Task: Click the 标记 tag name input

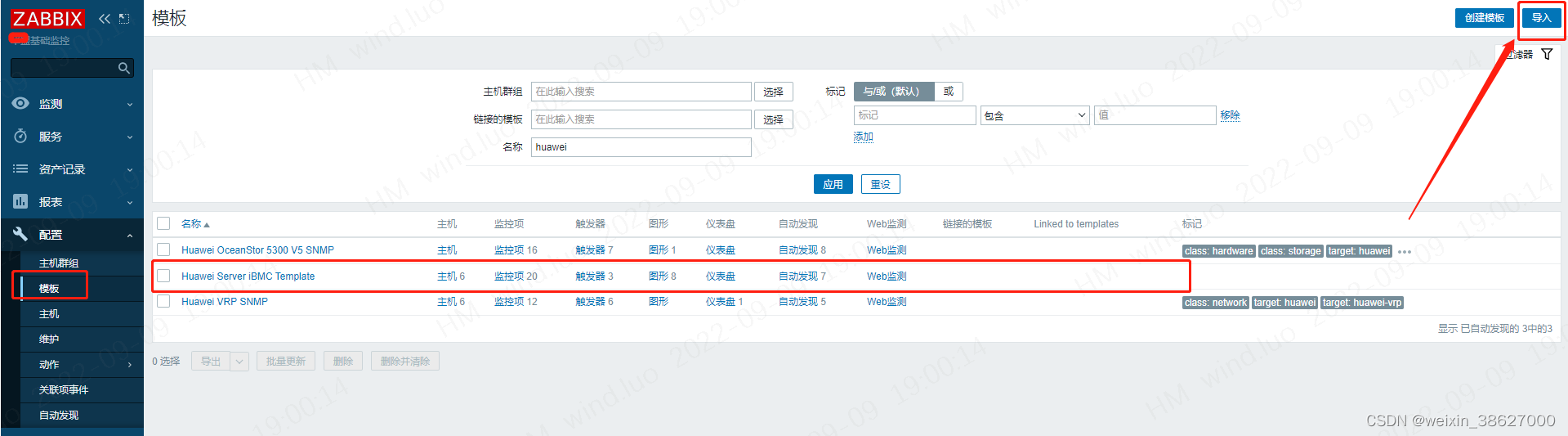Action: [x=915, y=115]
